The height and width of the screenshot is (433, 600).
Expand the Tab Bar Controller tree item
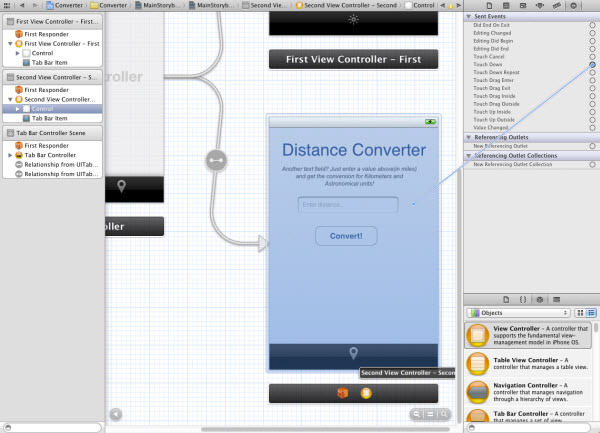pos(10,155)
